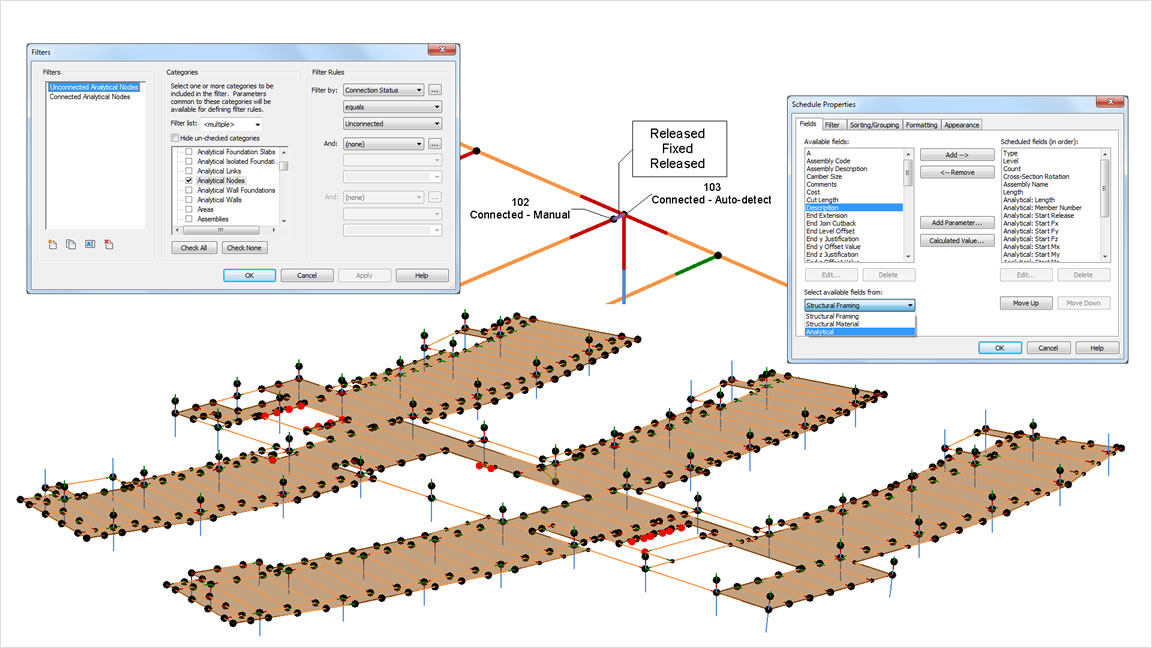The height and width of the screenshot is (648, 1152).
Task: Open the first And (none) dropdown
Action: (384, 144)
